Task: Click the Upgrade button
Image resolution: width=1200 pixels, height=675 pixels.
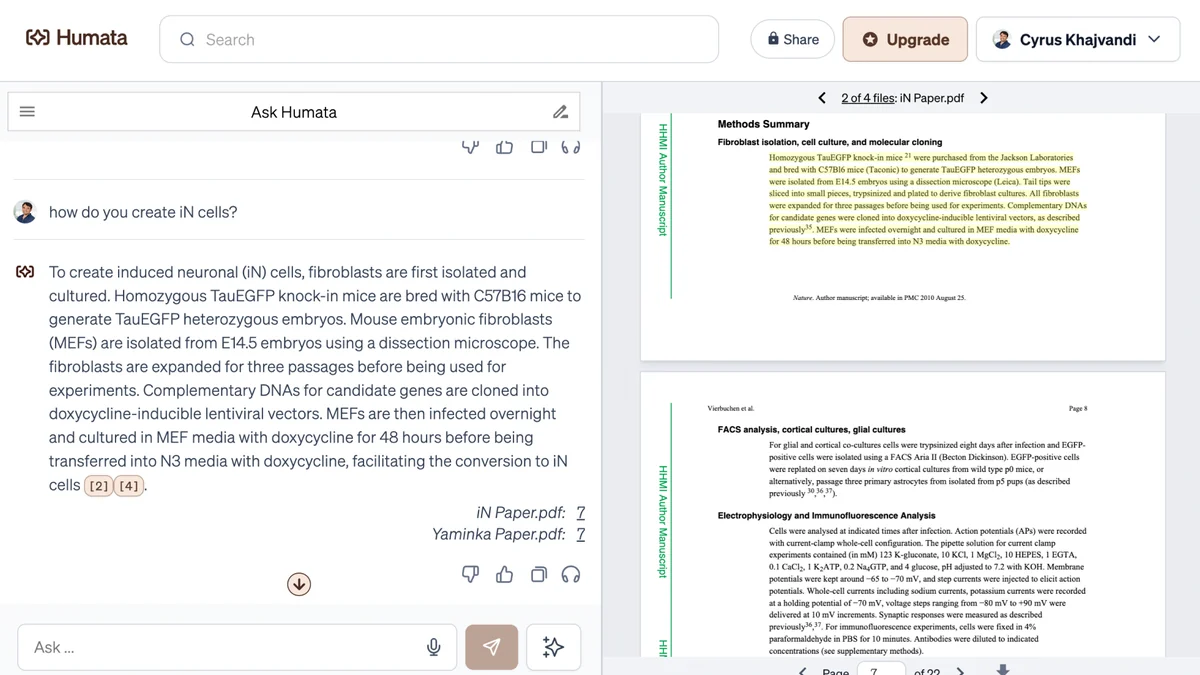Action: [x=905, y=39]
